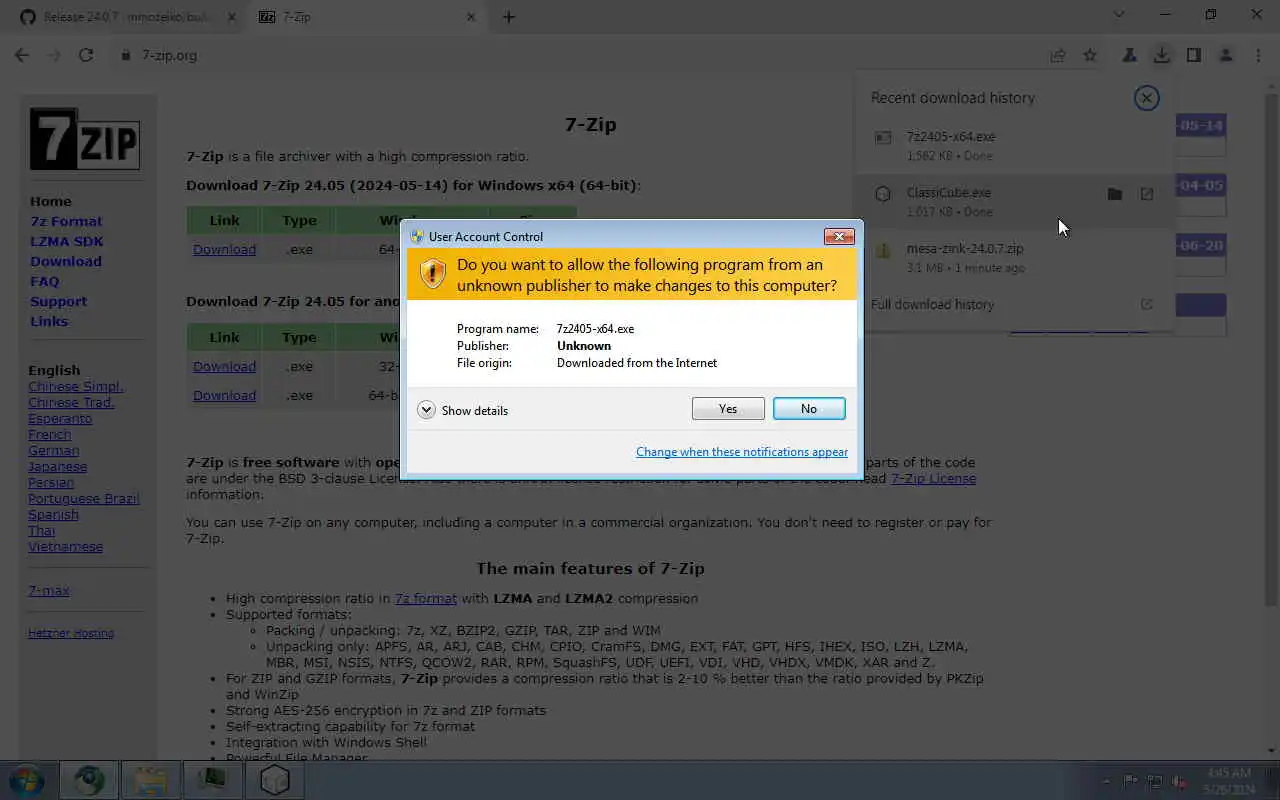
Task: Open tab search dropdown arrow
Action: [1119, 15]
